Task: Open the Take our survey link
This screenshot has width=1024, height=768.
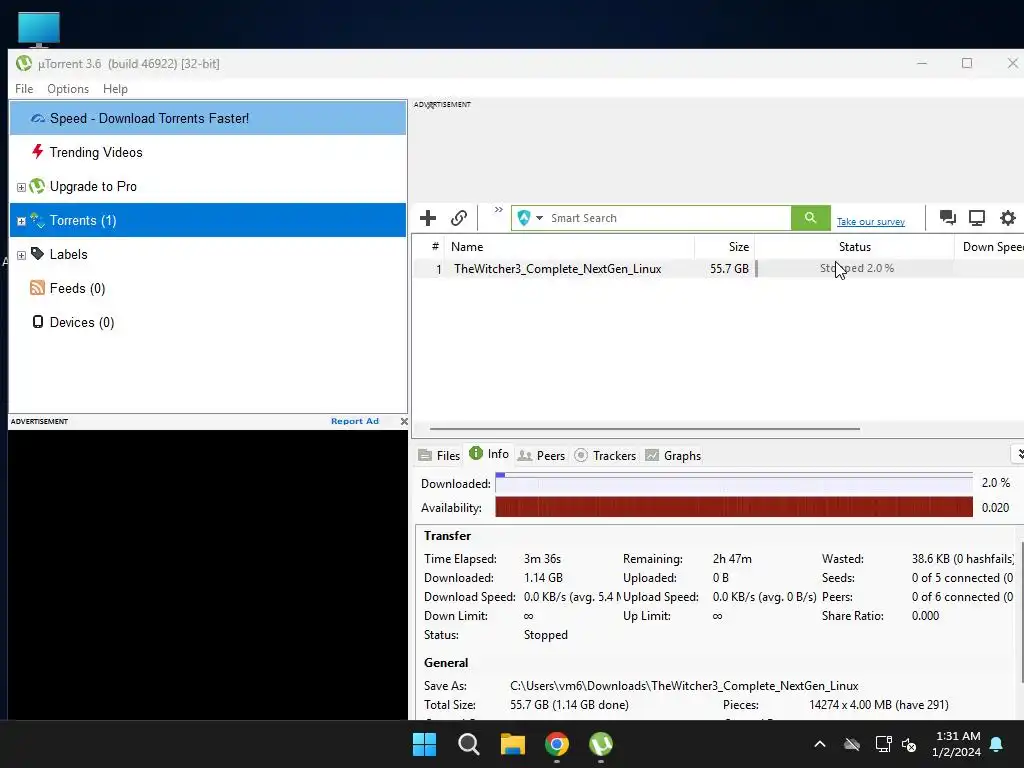Action: 871,222
